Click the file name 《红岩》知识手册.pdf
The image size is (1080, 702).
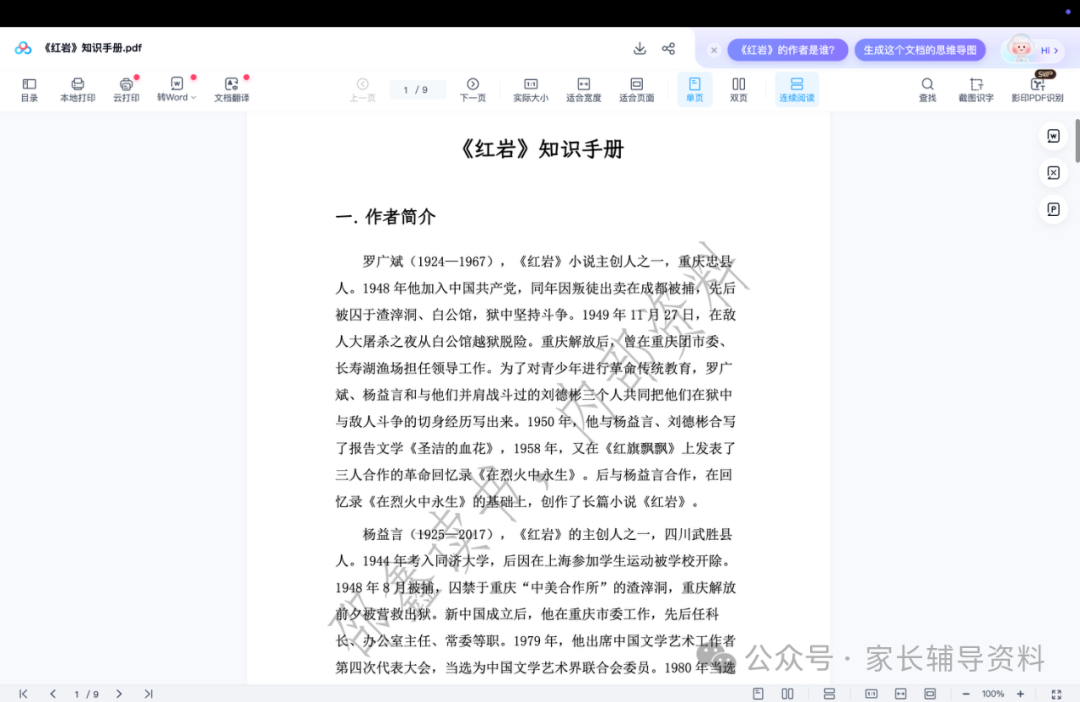(92, 48)
